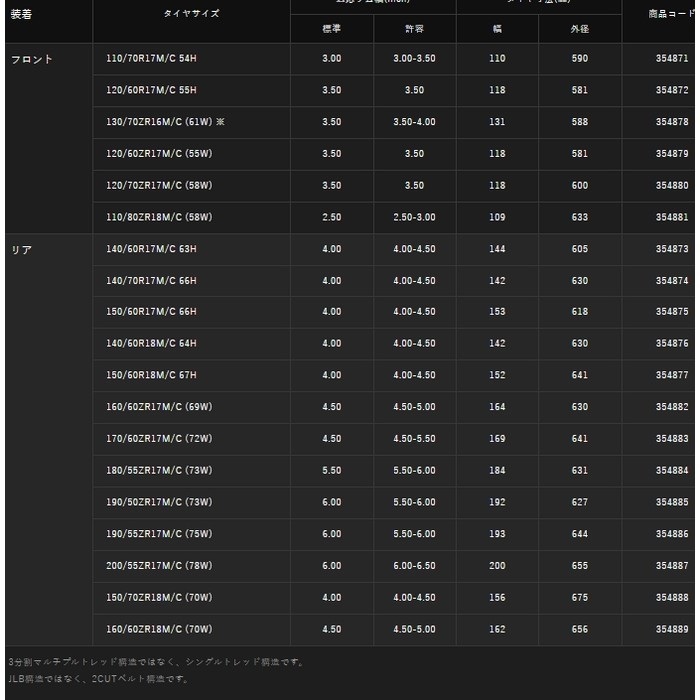Image resolution: width=700 pixels, height=700 pixels.
Task: Select the リア row group label
Action: (22, 250)
